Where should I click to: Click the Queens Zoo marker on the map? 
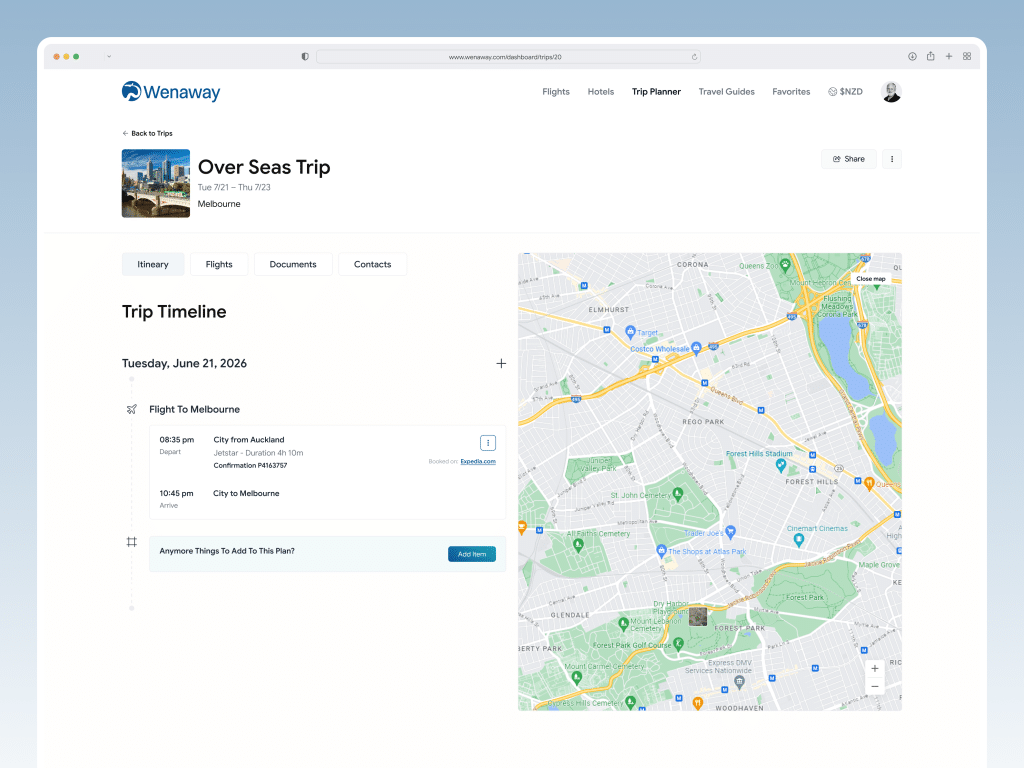click(x=785, y=265)
